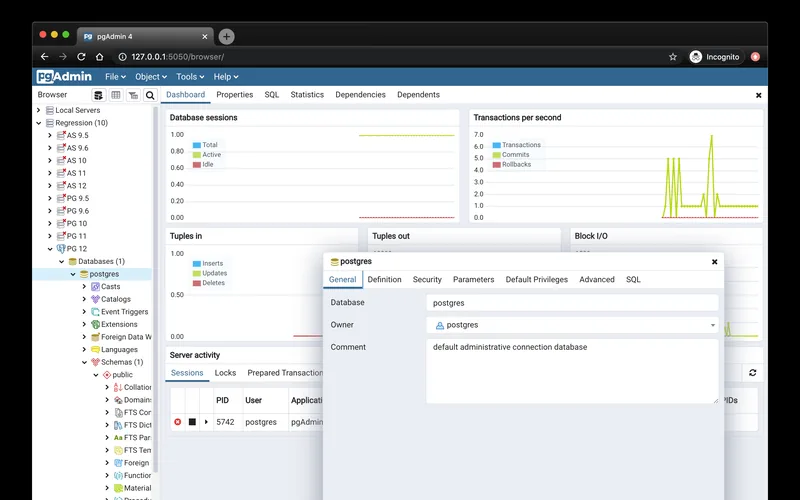Open Parameters tab in postgres dialog

click(x=473, y=280)
